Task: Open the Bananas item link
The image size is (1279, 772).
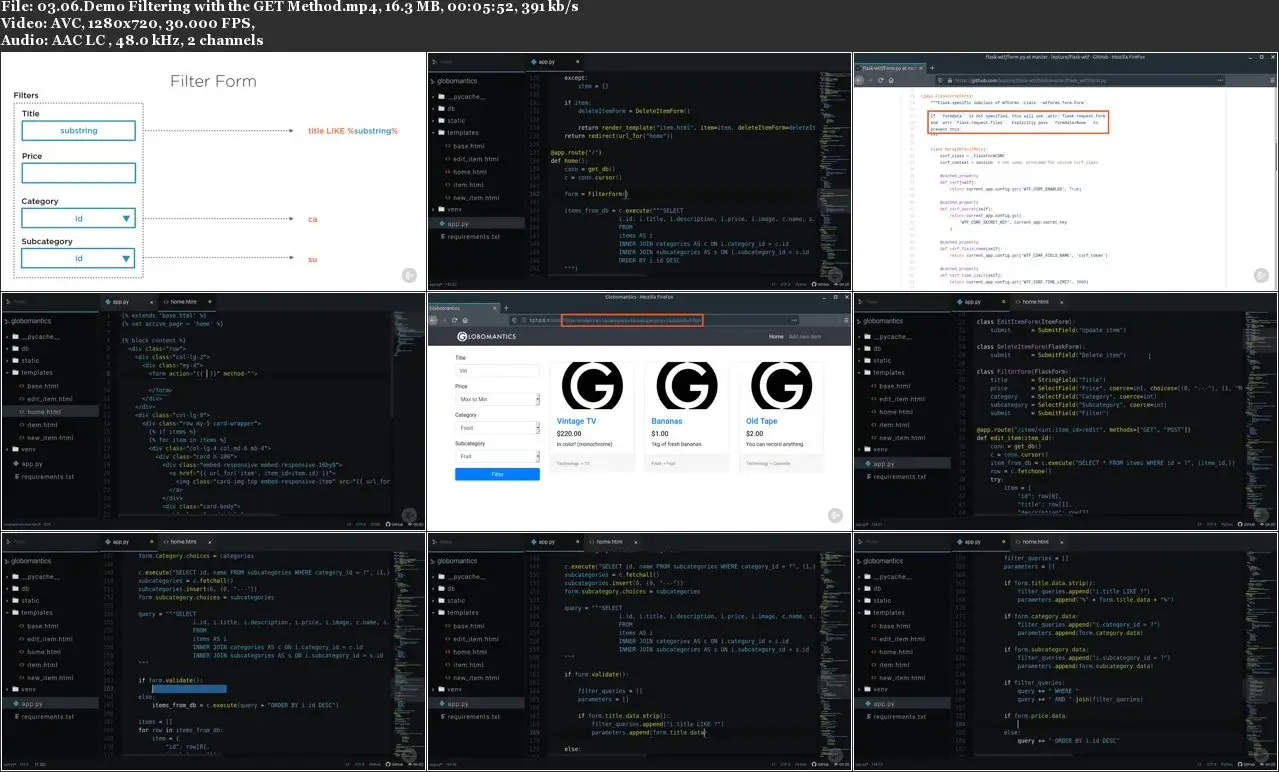Action: [x=667, y=421]
